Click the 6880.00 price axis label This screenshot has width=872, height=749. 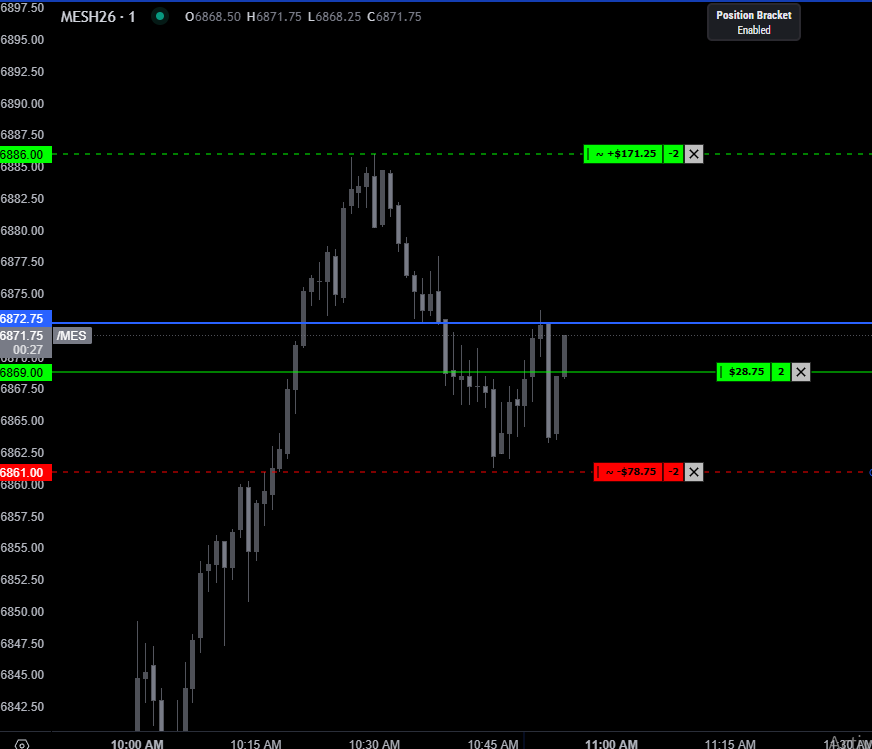point(22,230)
